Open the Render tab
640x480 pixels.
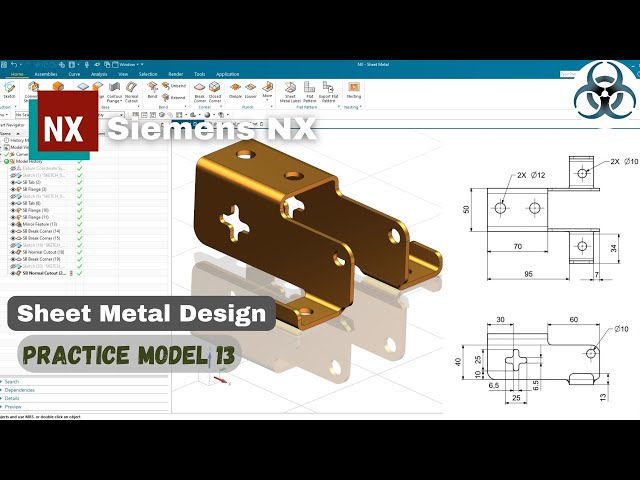(176, 74)
